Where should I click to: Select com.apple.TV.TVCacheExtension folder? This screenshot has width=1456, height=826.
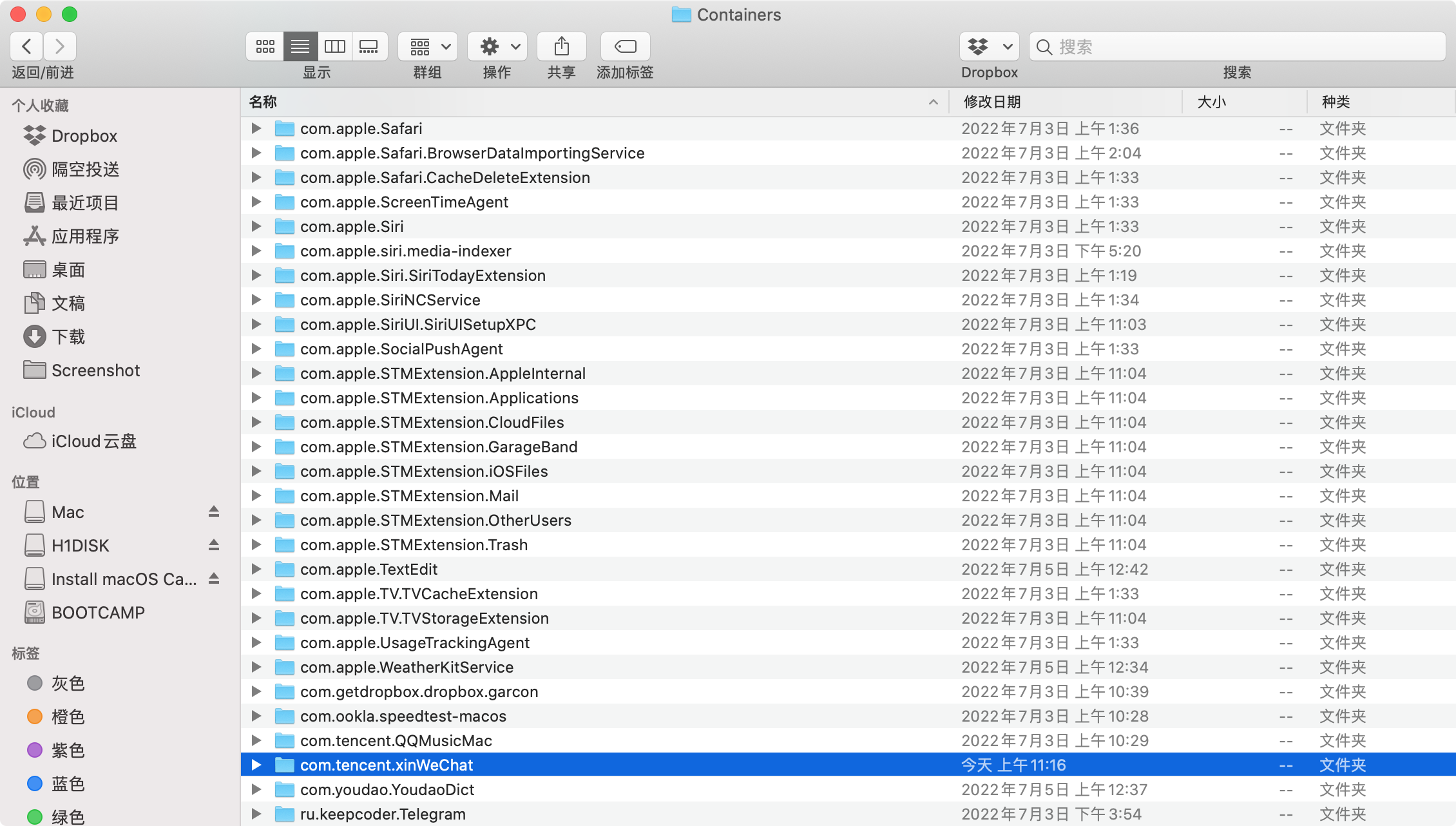pos(848,593)
